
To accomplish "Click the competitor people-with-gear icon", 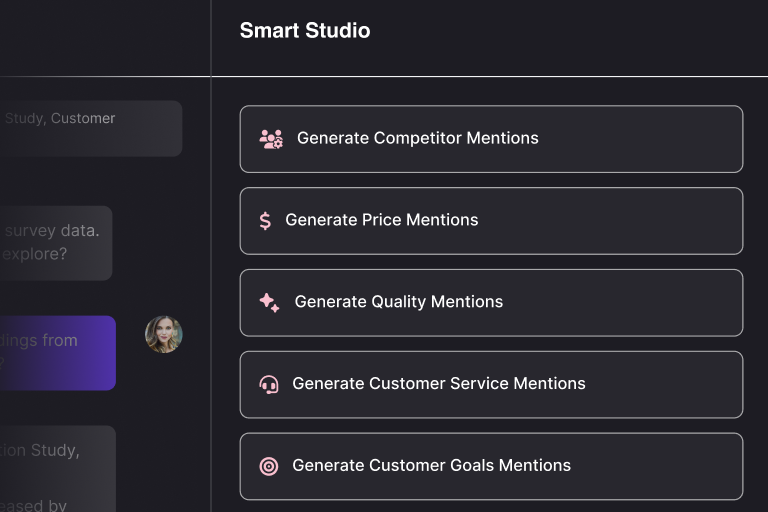I will 271,139.
